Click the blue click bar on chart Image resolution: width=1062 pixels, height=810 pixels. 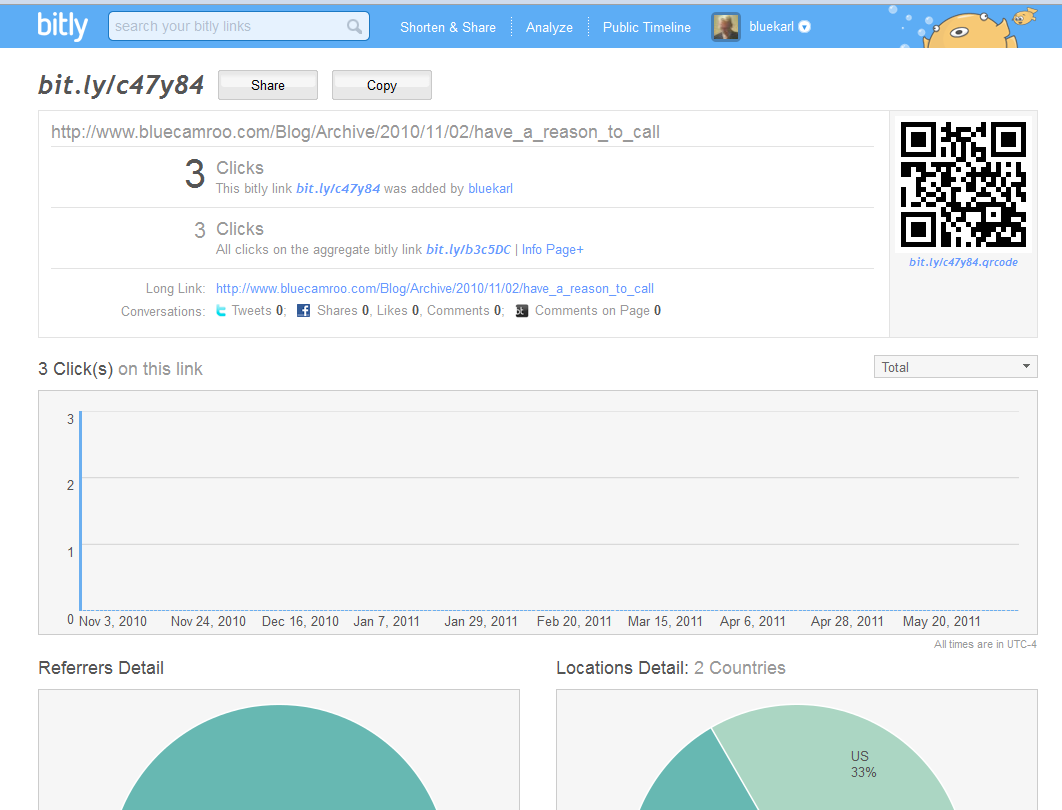[x=81, y=511]
